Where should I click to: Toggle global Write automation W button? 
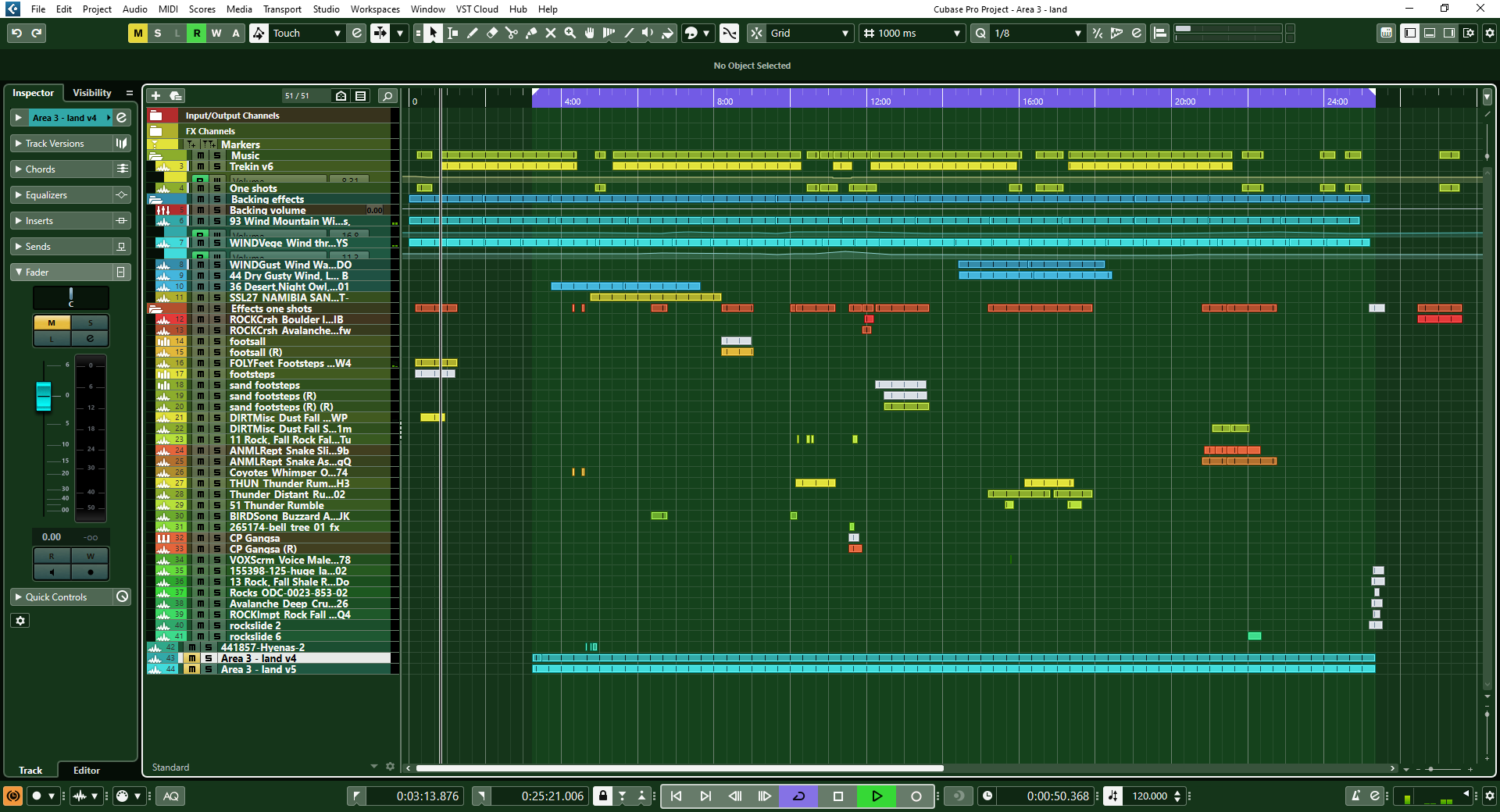pos(216,33)
